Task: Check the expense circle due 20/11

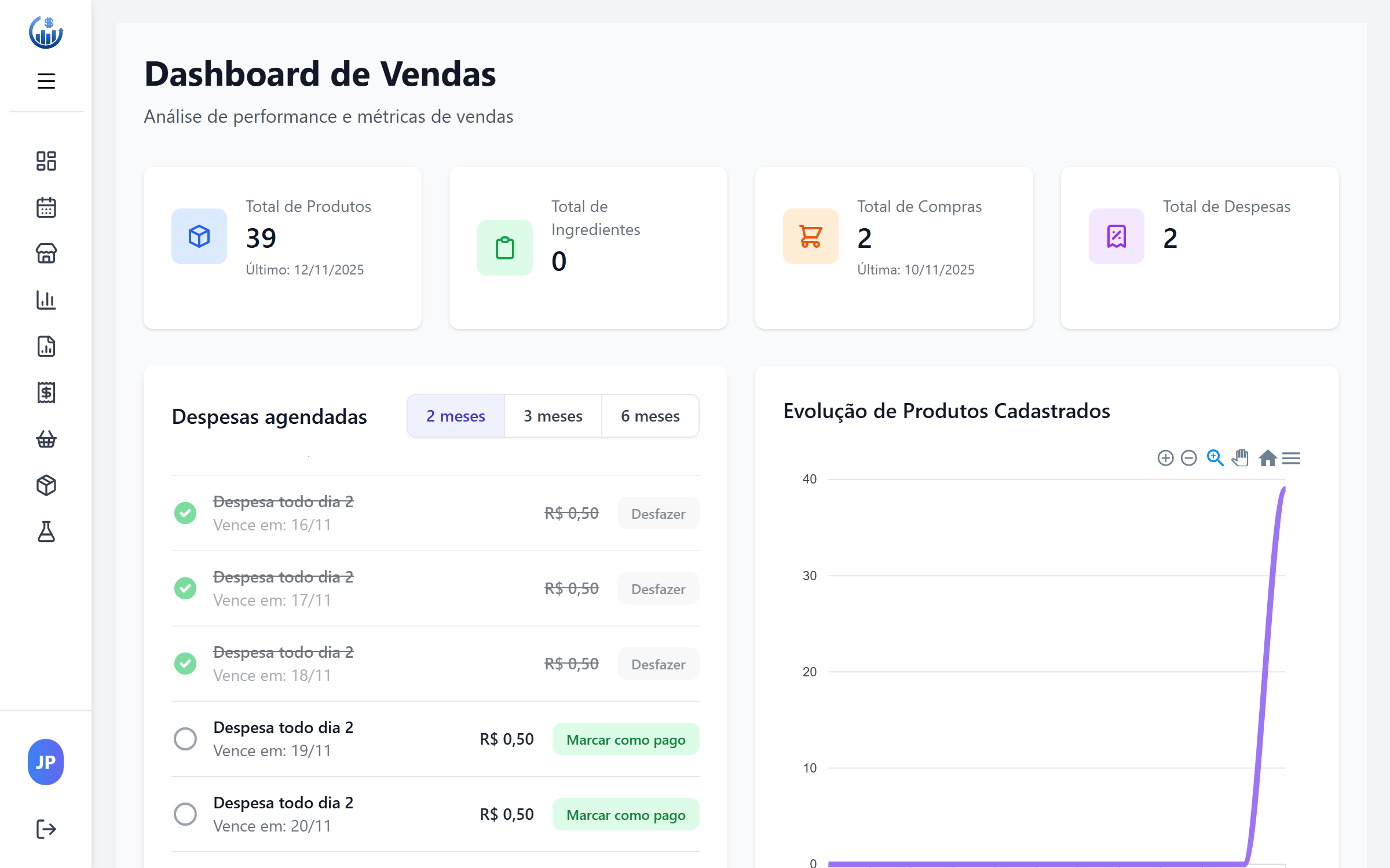Action: [185, 814]
